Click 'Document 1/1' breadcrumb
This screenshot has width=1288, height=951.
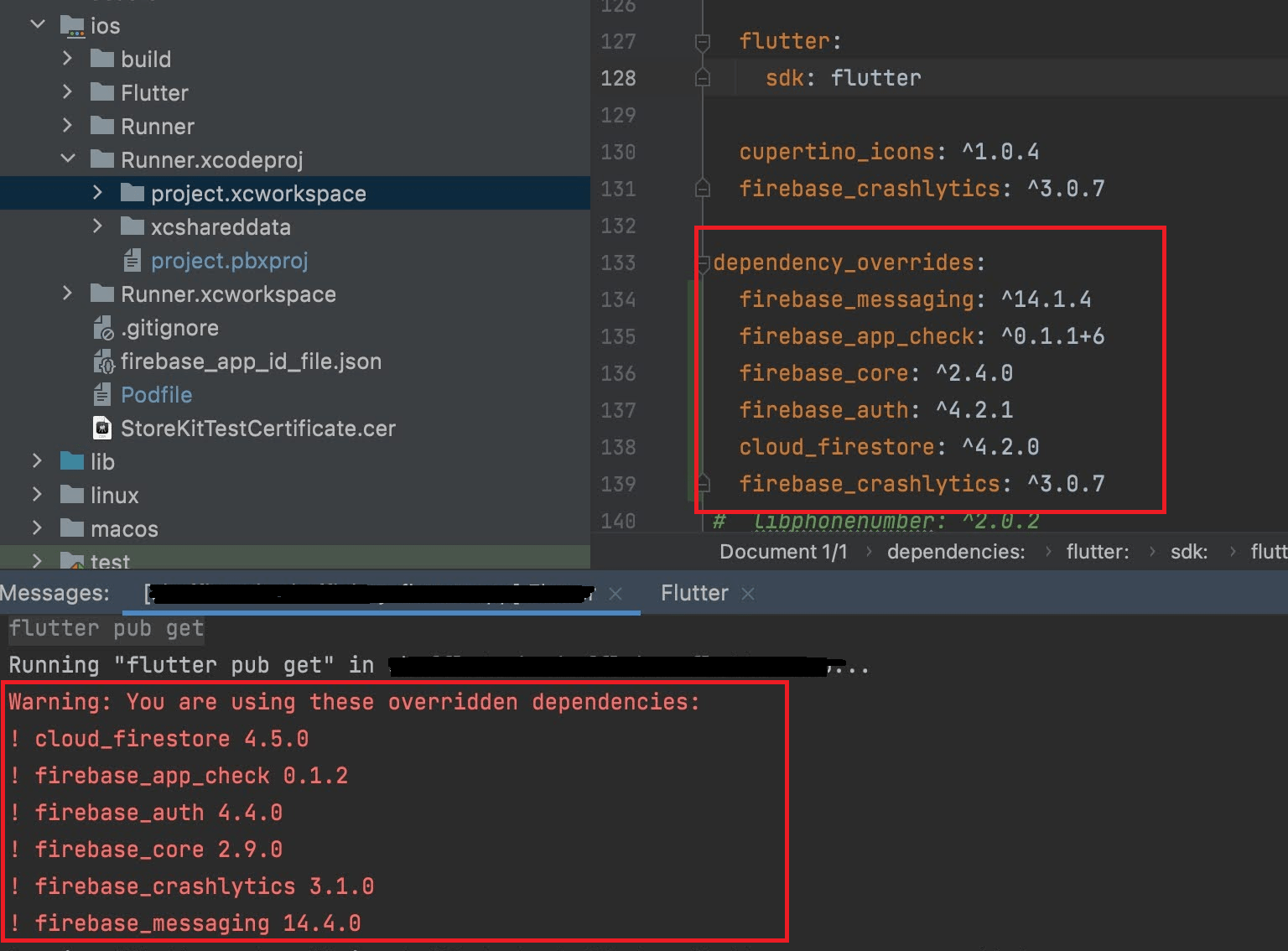tap(783, 551)
